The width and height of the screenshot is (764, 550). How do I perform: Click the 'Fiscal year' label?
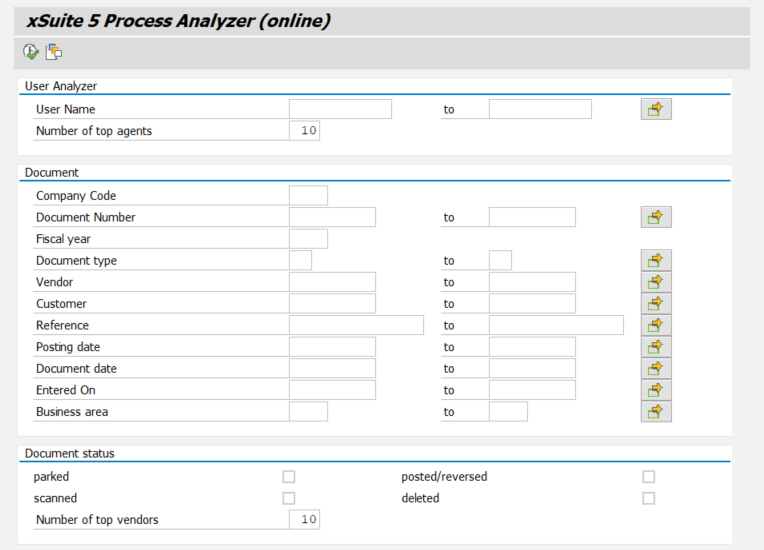click(63, 239)
